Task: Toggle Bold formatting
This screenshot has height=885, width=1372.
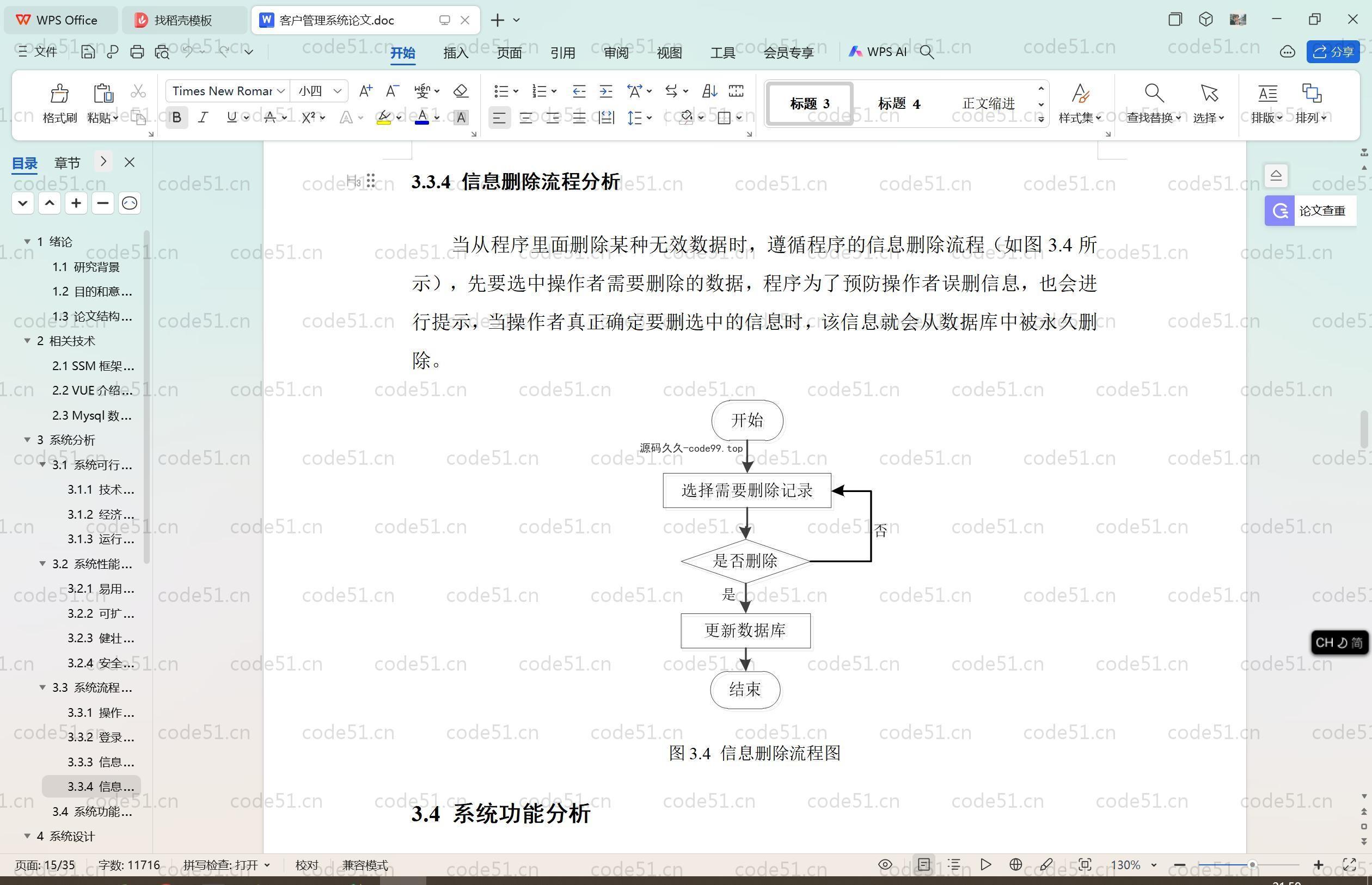Action: click(177, 118)
